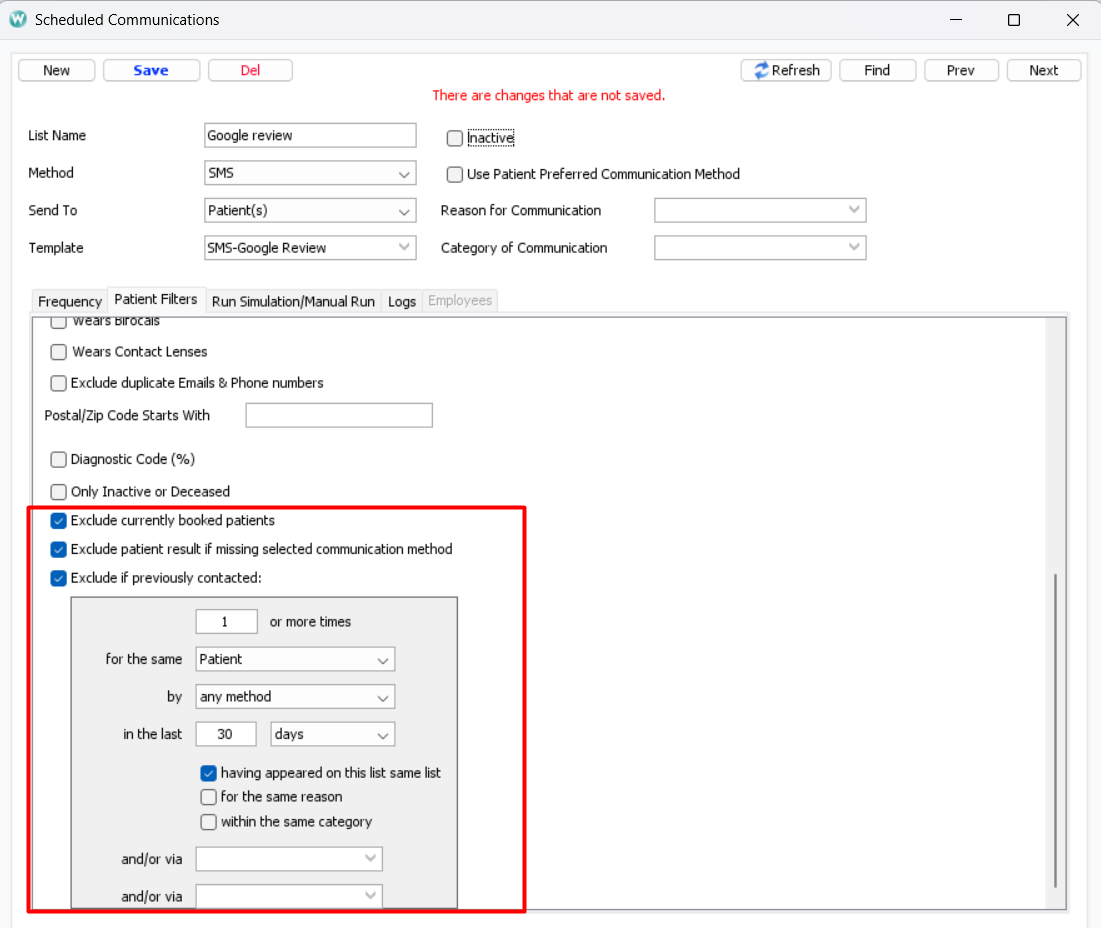Click the Scheduled Communications app icon
Image resolution: width=1101 pixels, height=928 pixels.
point(18,20)
